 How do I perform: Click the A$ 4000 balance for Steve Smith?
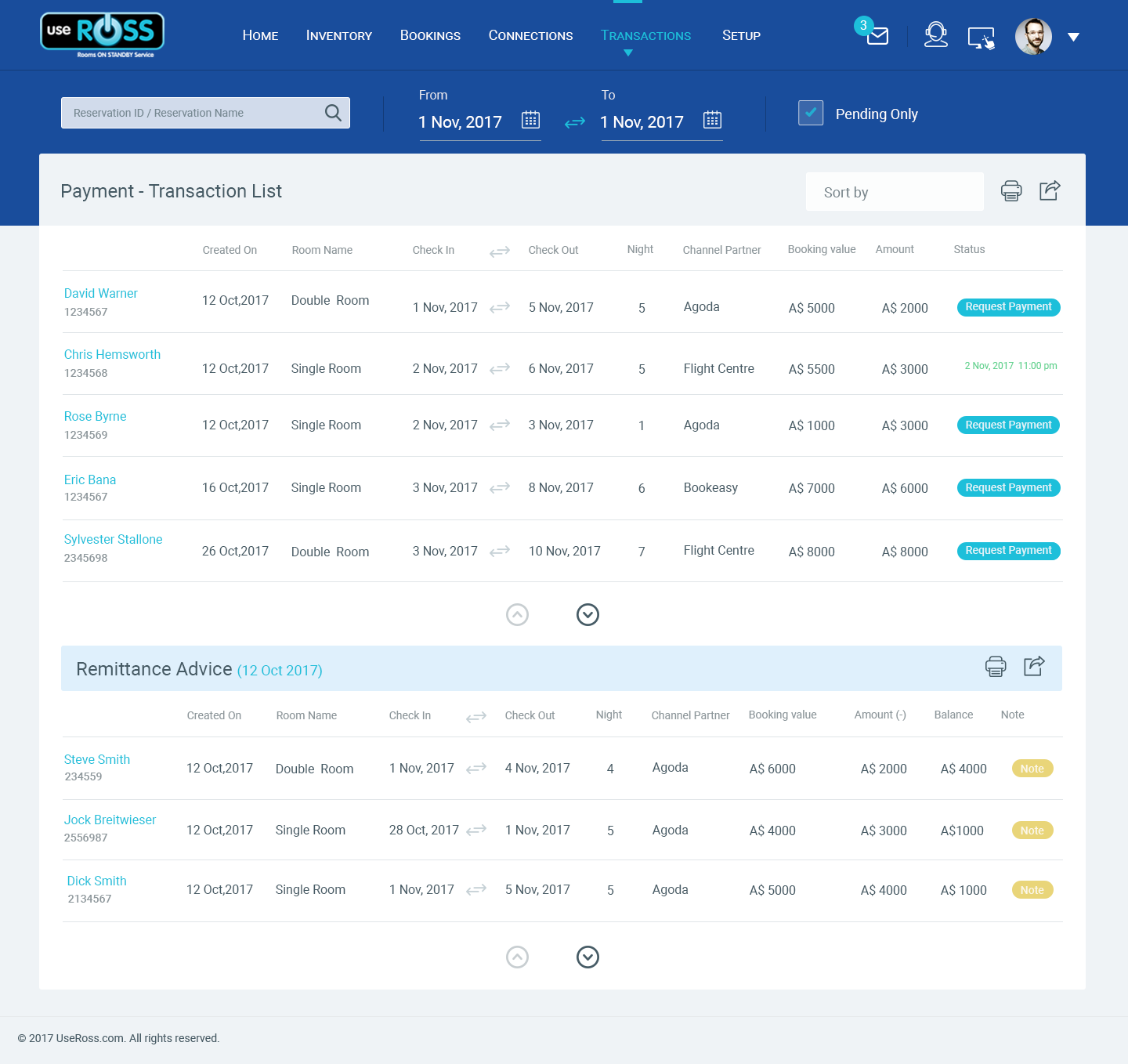(x=963, y=769)
